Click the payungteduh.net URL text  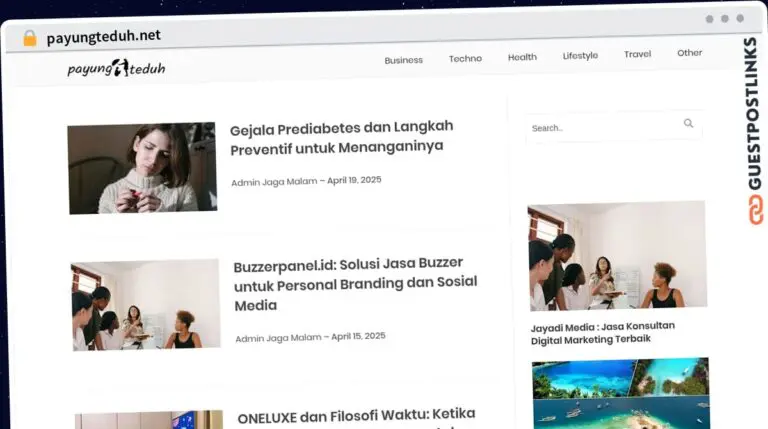pyautogui.click(x=103, y=36)
